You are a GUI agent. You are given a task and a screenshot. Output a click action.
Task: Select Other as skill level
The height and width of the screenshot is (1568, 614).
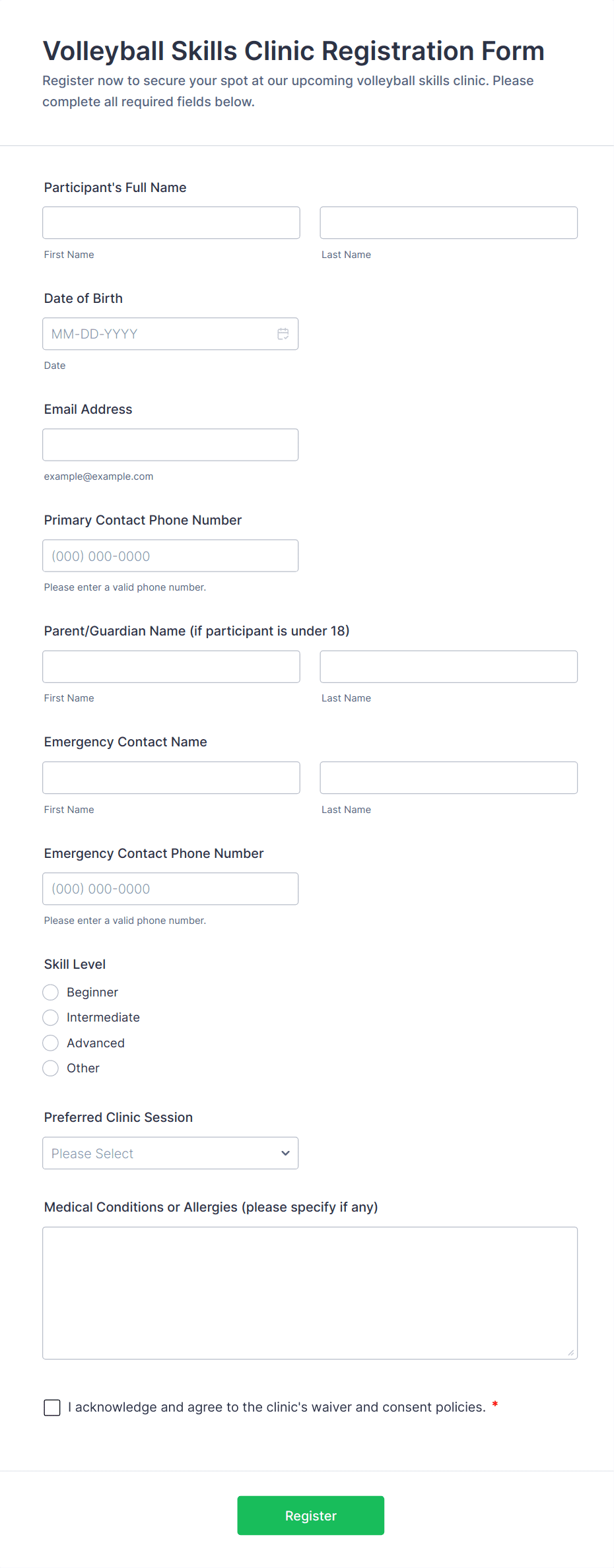coord(51,1068)
